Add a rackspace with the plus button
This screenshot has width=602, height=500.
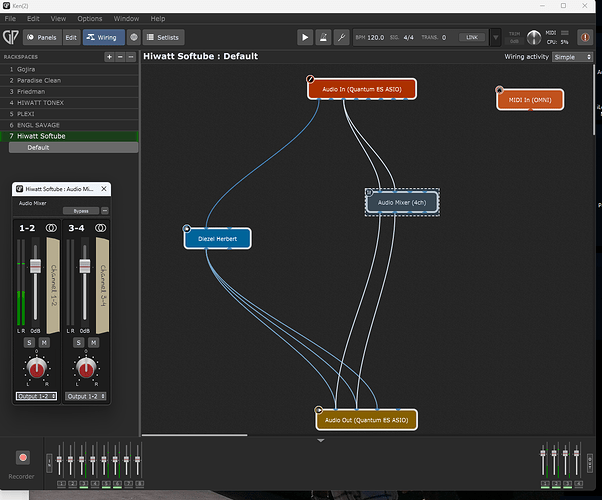tap(109, 57)
